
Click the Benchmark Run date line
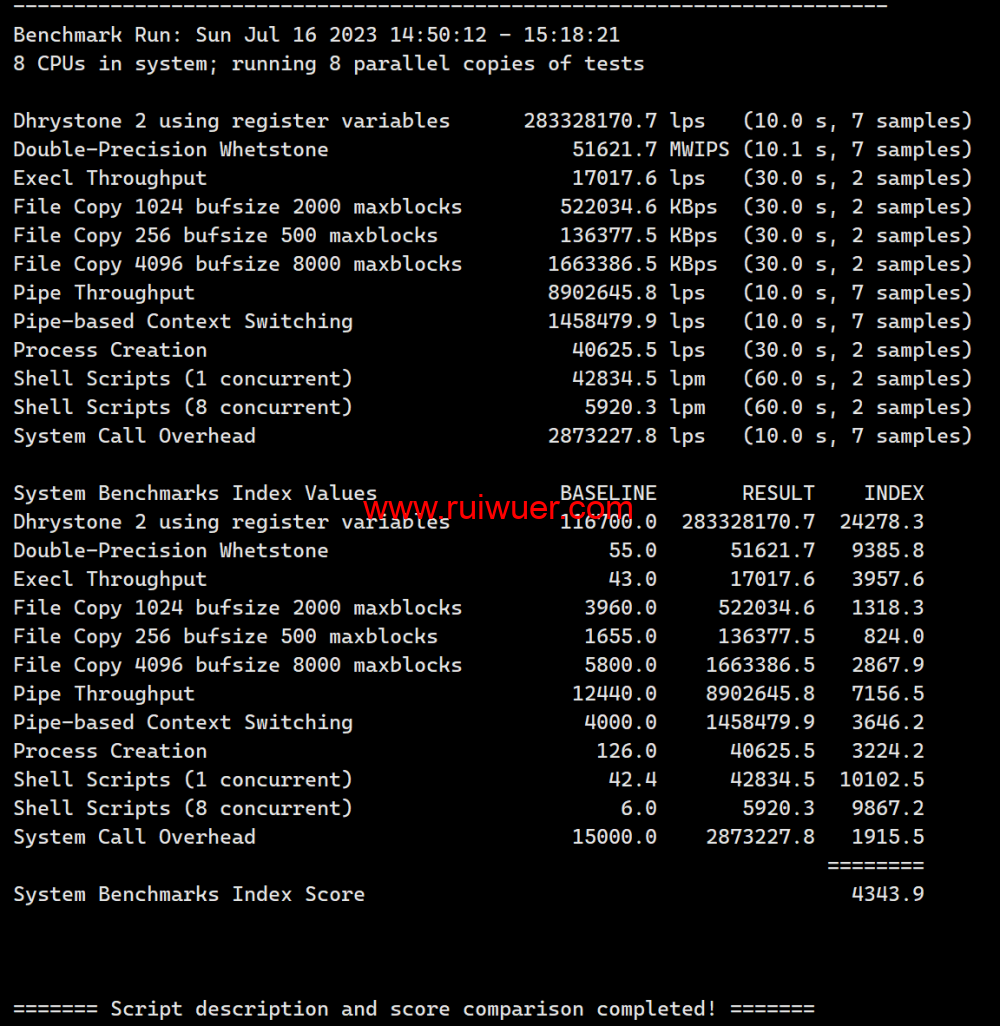(316, 35)
